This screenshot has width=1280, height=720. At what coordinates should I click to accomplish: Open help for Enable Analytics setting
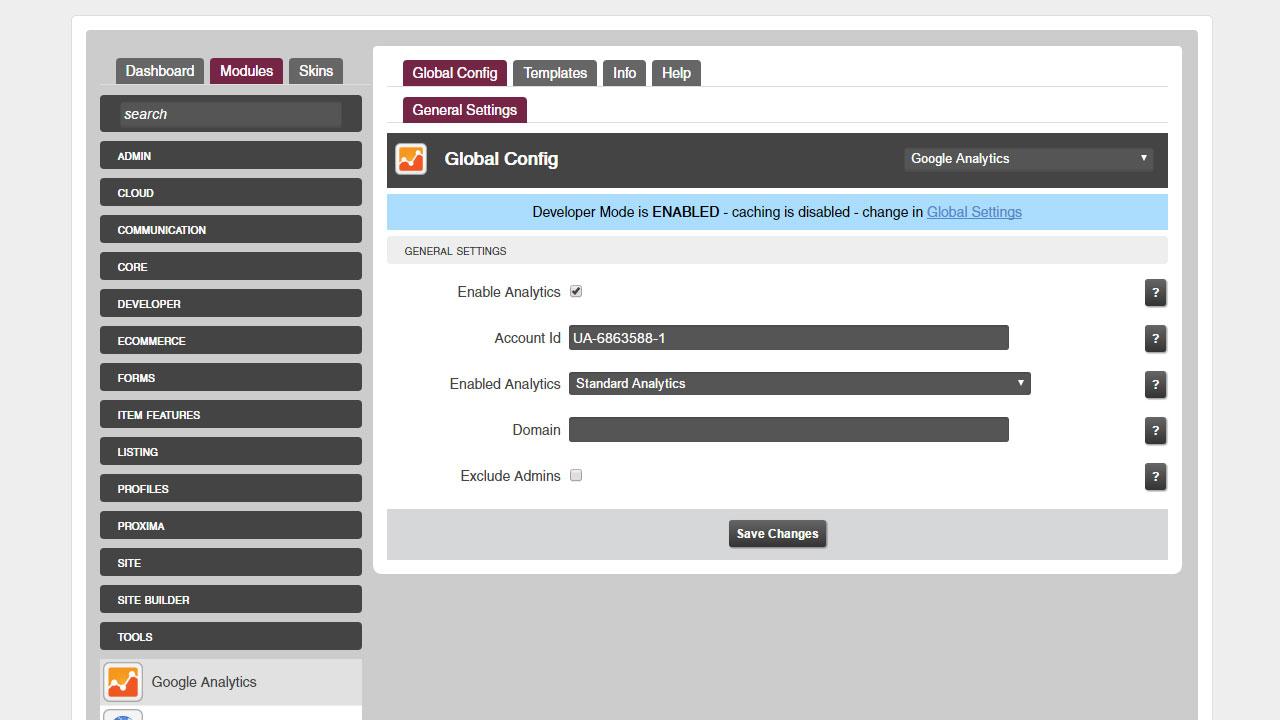(1155, 292)
